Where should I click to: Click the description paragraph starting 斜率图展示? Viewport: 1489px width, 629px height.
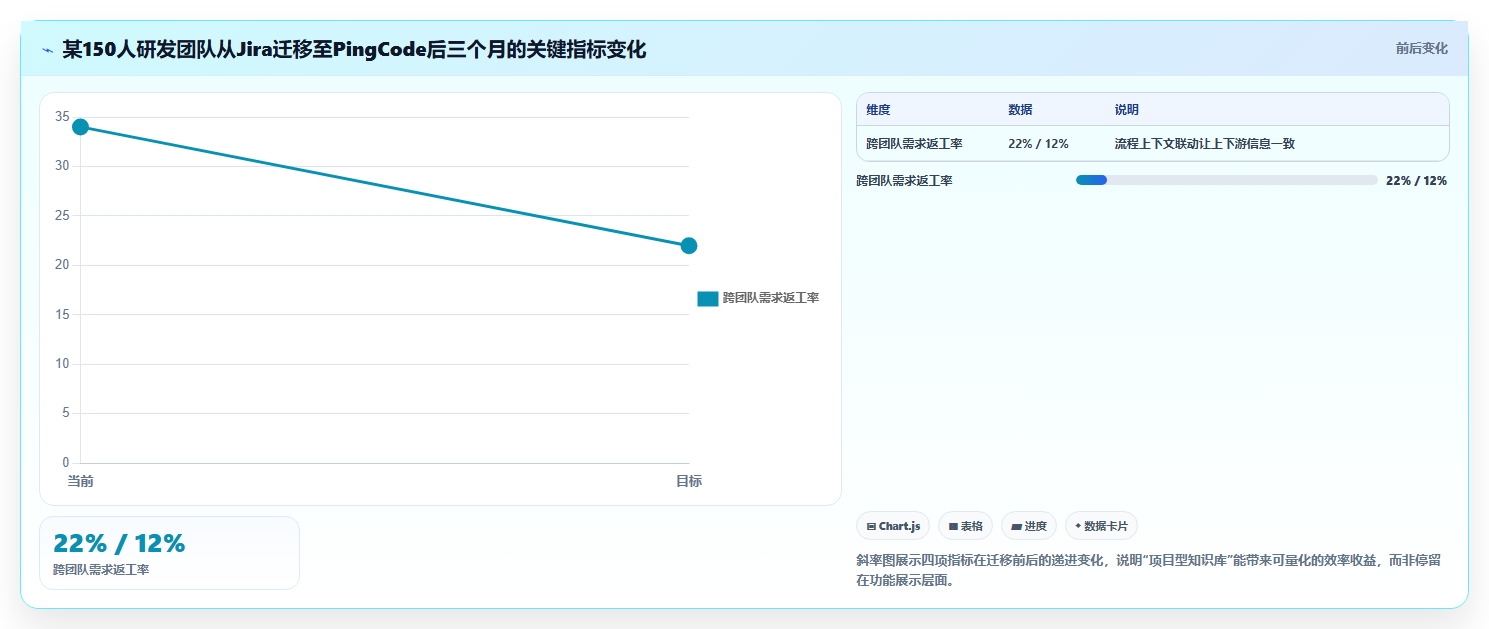1149,570
